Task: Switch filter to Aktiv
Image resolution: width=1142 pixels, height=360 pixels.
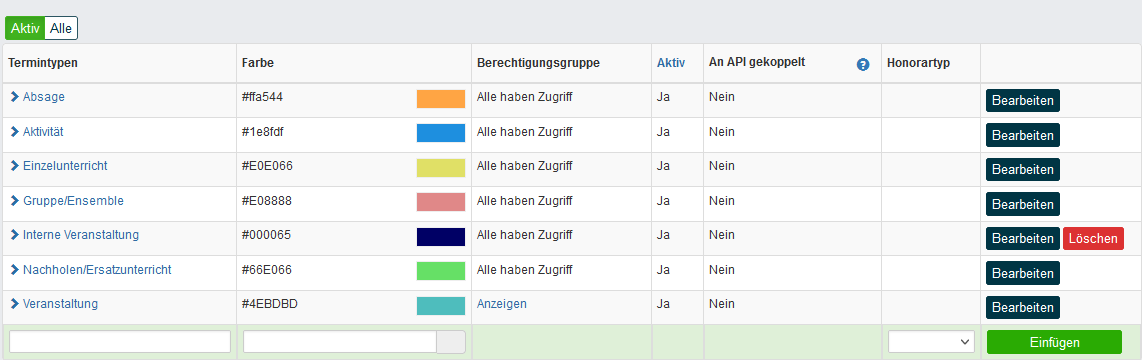Action: click(25, 28)
